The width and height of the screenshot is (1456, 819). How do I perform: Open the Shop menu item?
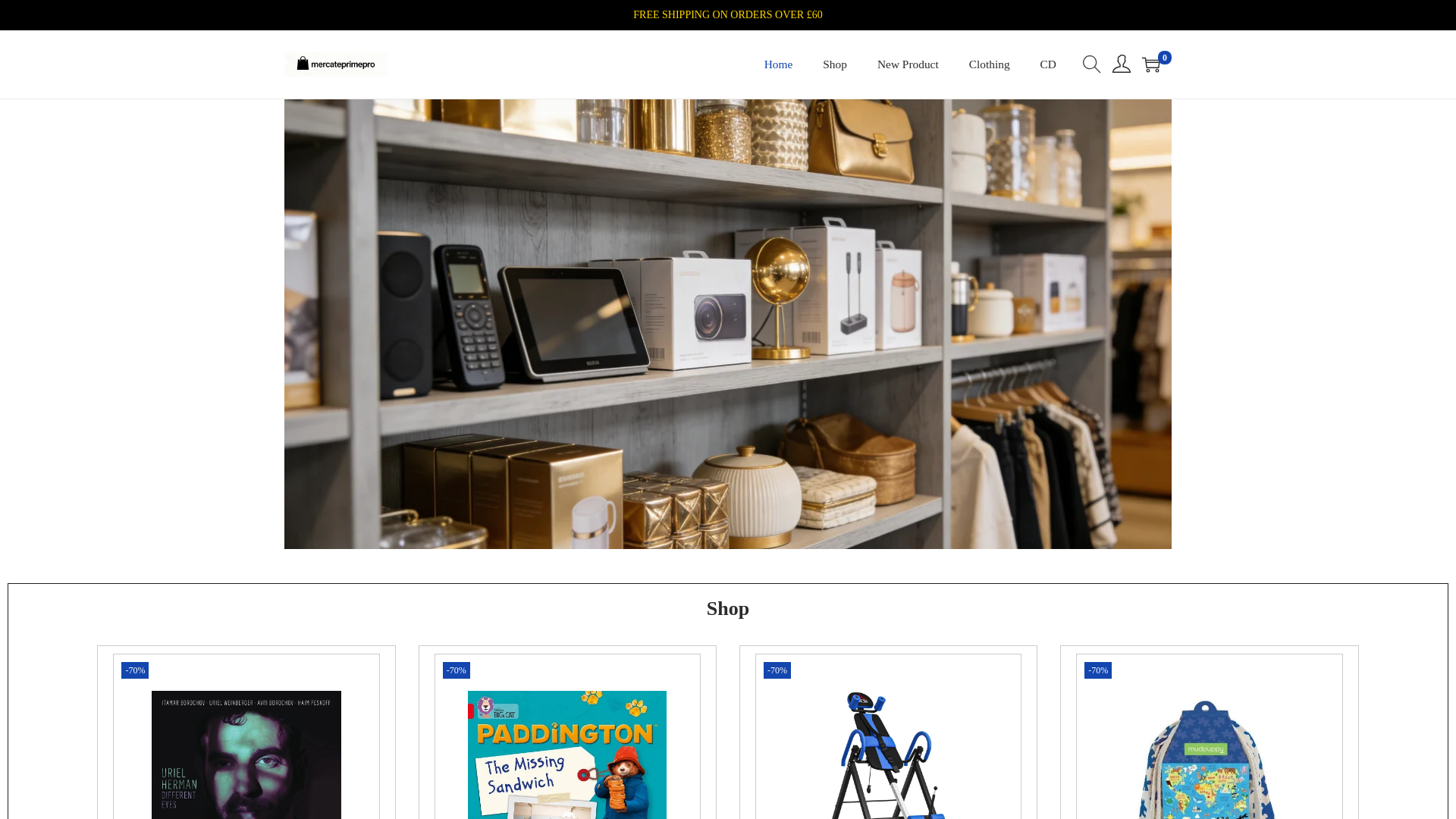835,64
